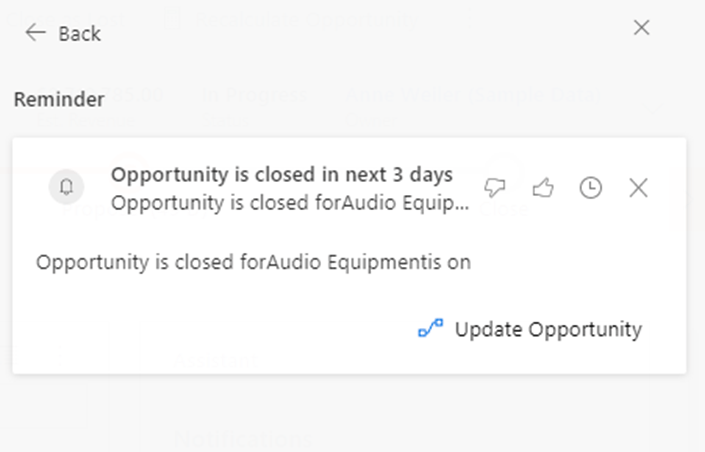Click the Reminder section heading
705x452 pixels.
(x=59, y=99)
